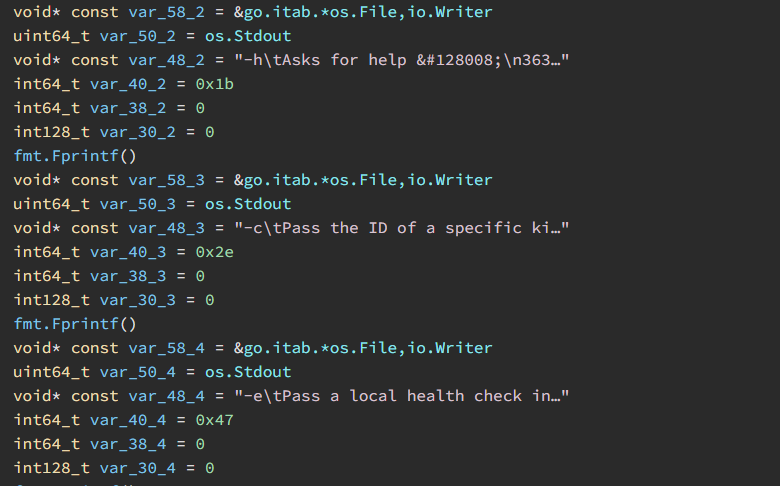Click the go.itab symbol assigned to var_58_3
This screenshot has width=780, height=486.
click(363, 180)
